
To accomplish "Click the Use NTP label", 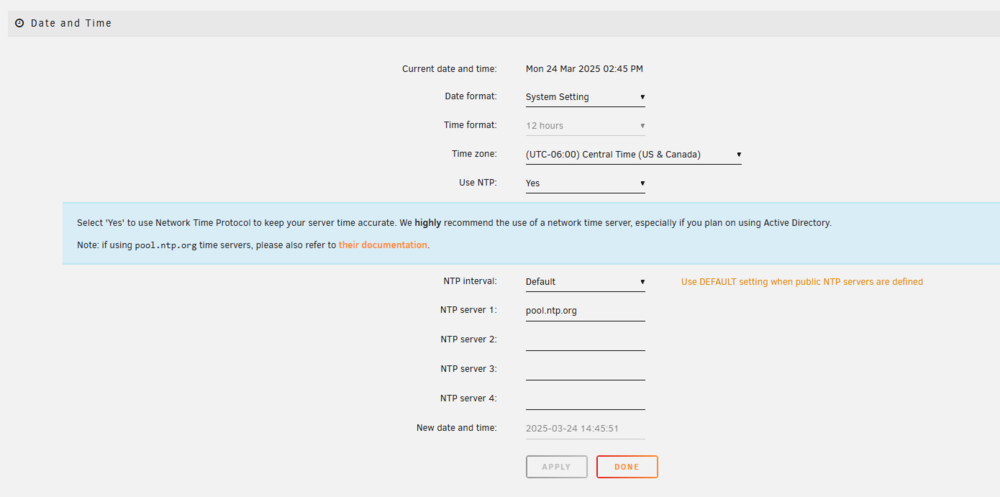I will point(478,182).
